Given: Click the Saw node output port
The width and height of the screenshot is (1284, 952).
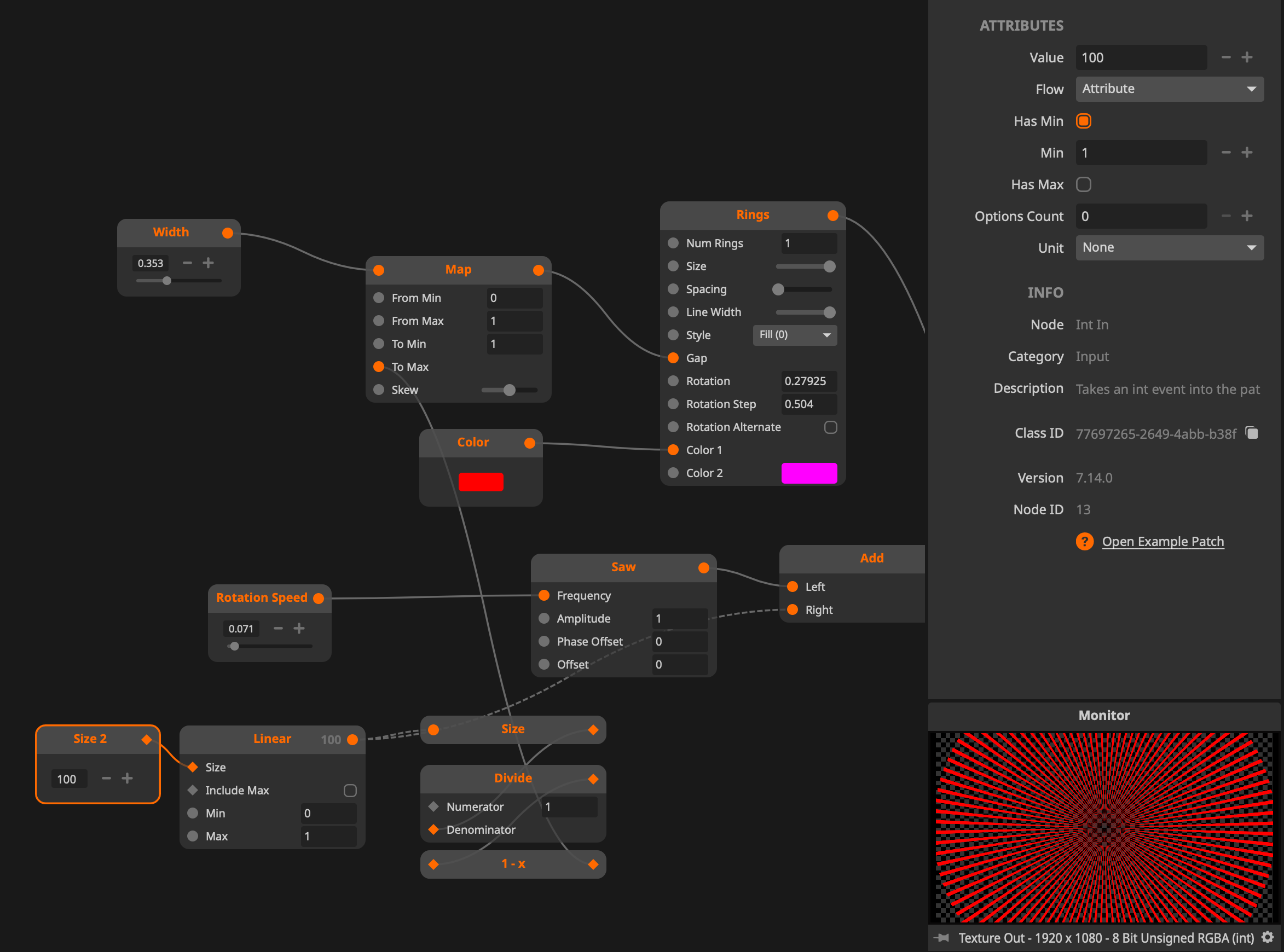Looking at the screenshot, I should 703,567.
